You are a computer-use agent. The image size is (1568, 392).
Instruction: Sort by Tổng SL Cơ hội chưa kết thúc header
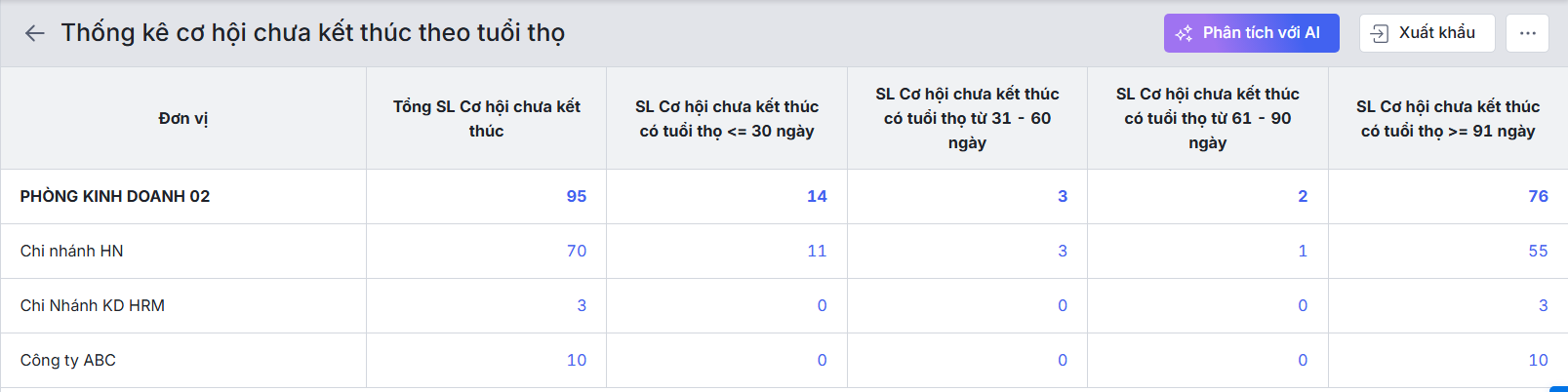click(486, 119)
